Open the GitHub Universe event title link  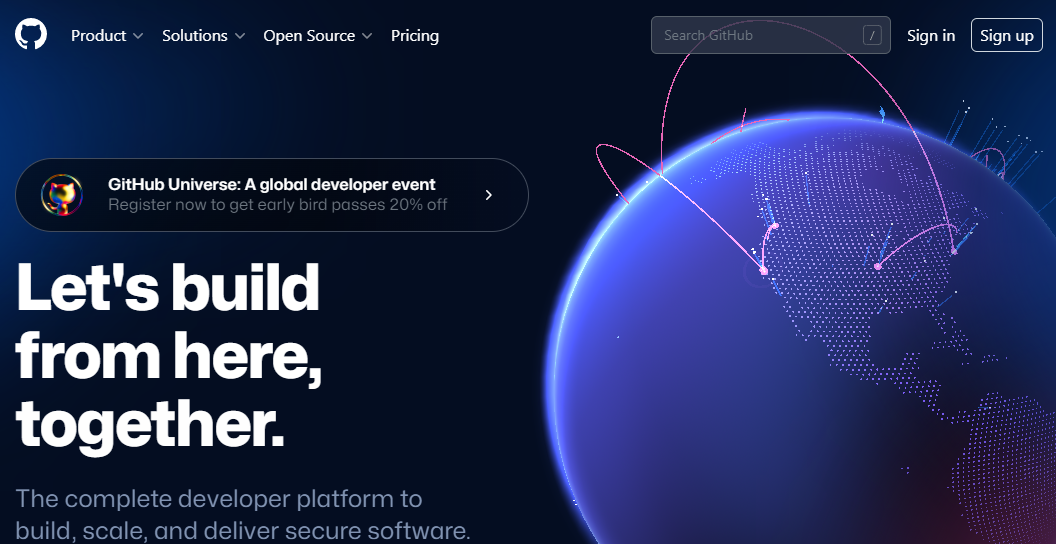(x=271, y=184)
